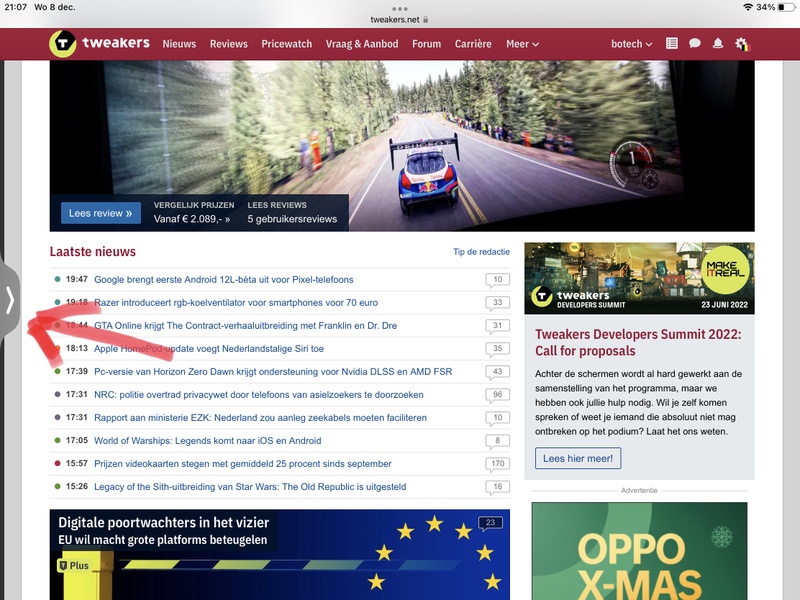Click the Lees review button
This screenshot has height=600, width=800.
(101, 213)
